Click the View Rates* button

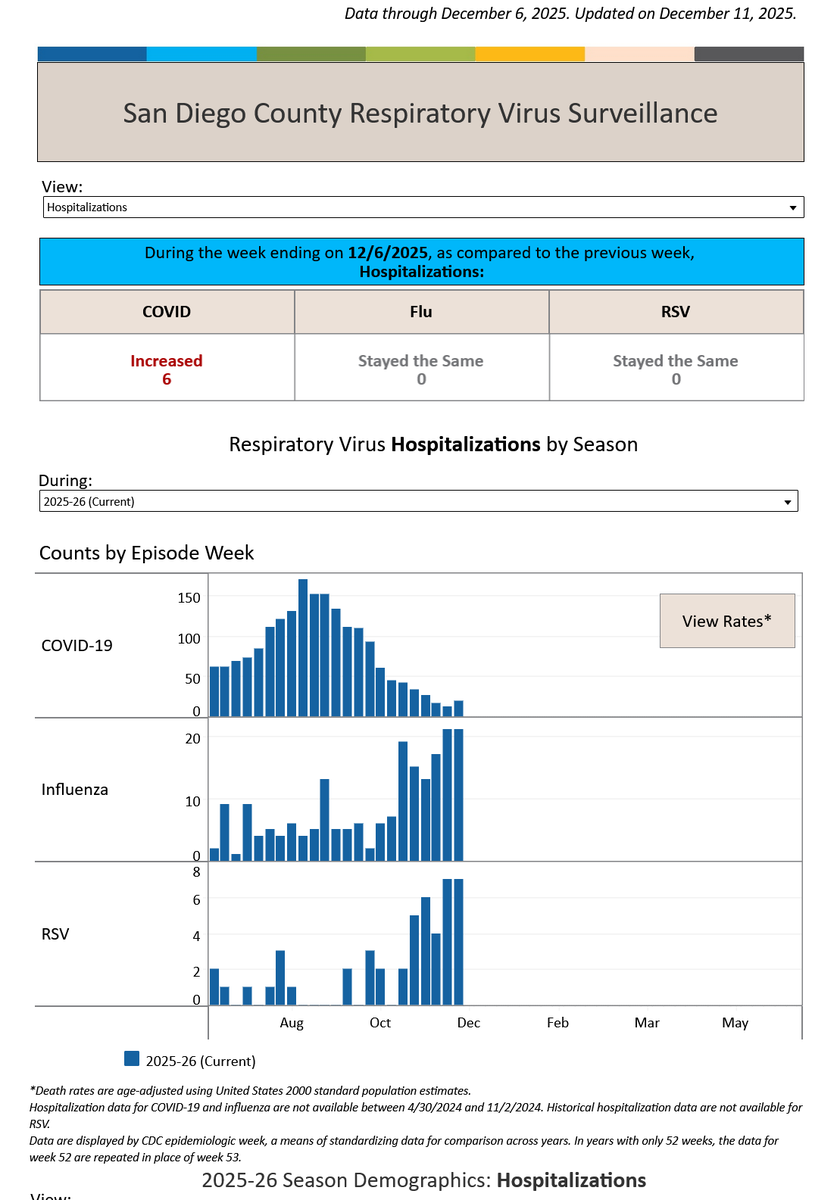(727, 621)
